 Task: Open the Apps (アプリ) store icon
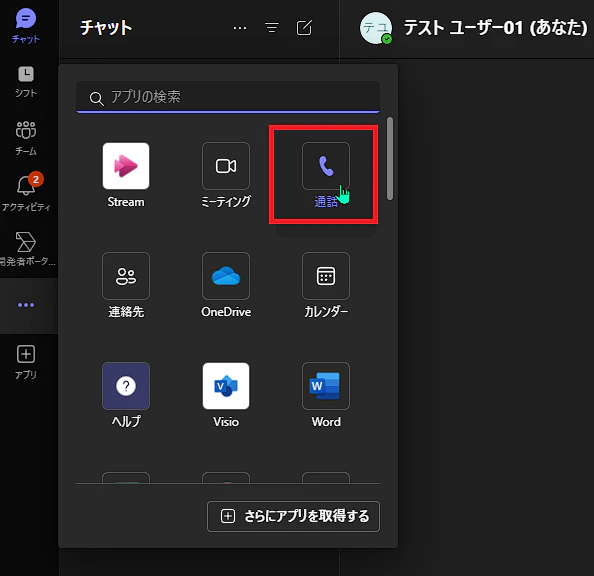coord(26,362)
